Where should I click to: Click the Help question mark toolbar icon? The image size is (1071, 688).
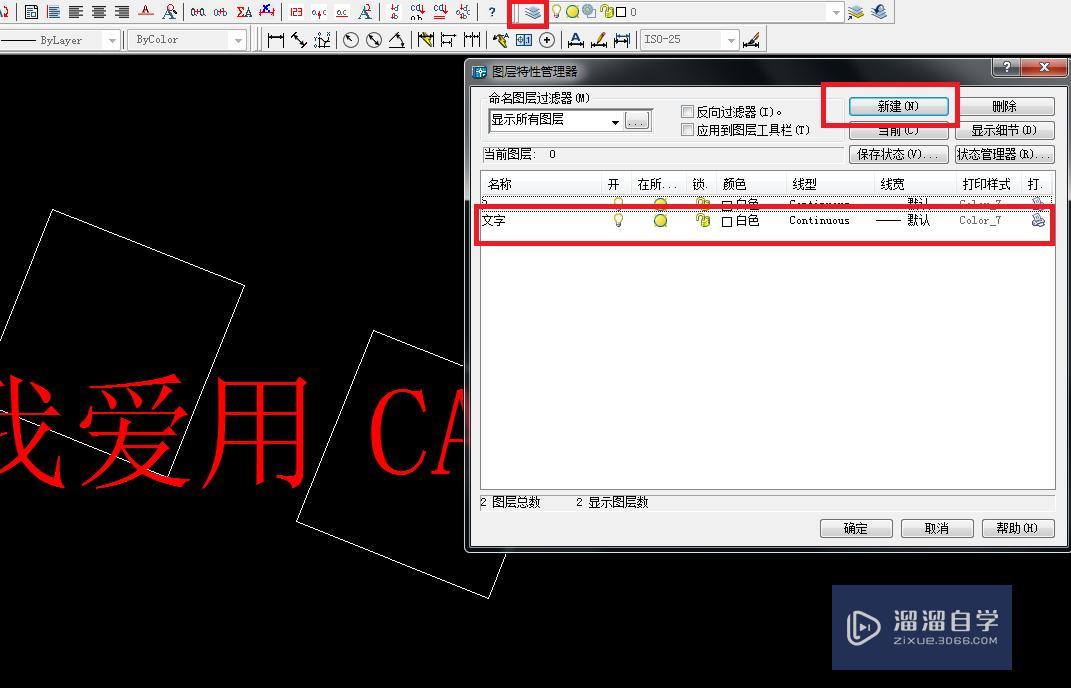(x=491, y=11)
